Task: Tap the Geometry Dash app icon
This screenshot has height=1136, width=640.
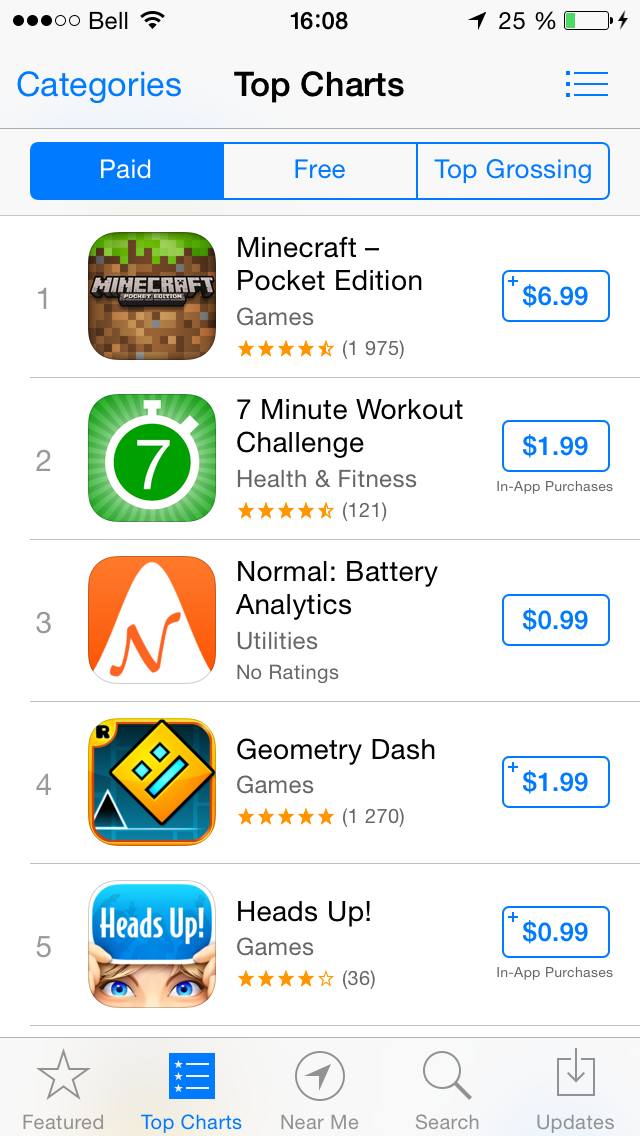Action: 152,782
